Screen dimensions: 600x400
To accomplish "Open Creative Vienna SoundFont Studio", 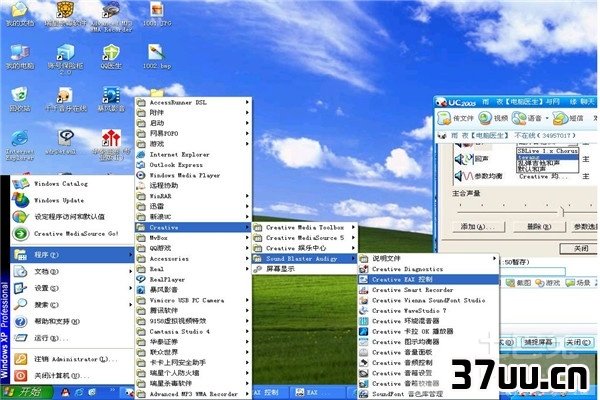I will (429, 300).
